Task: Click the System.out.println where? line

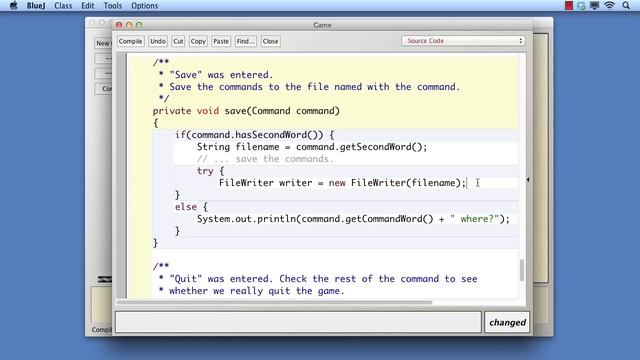Action: [353, 219]
